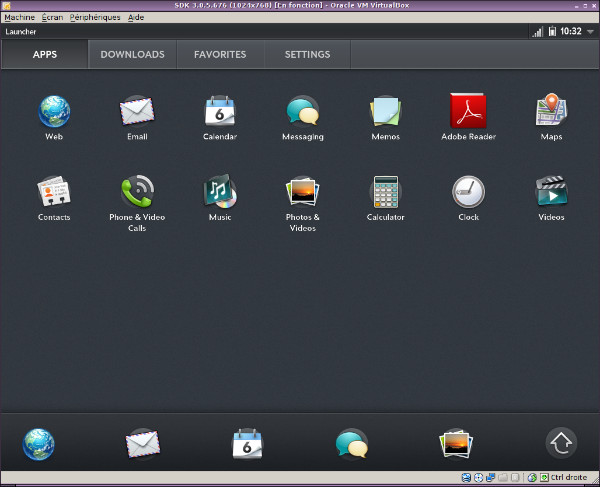This screenshot has height=487, width=600.
Task: Switch to the SETTINGS tab
Action: tap(307, 54)
